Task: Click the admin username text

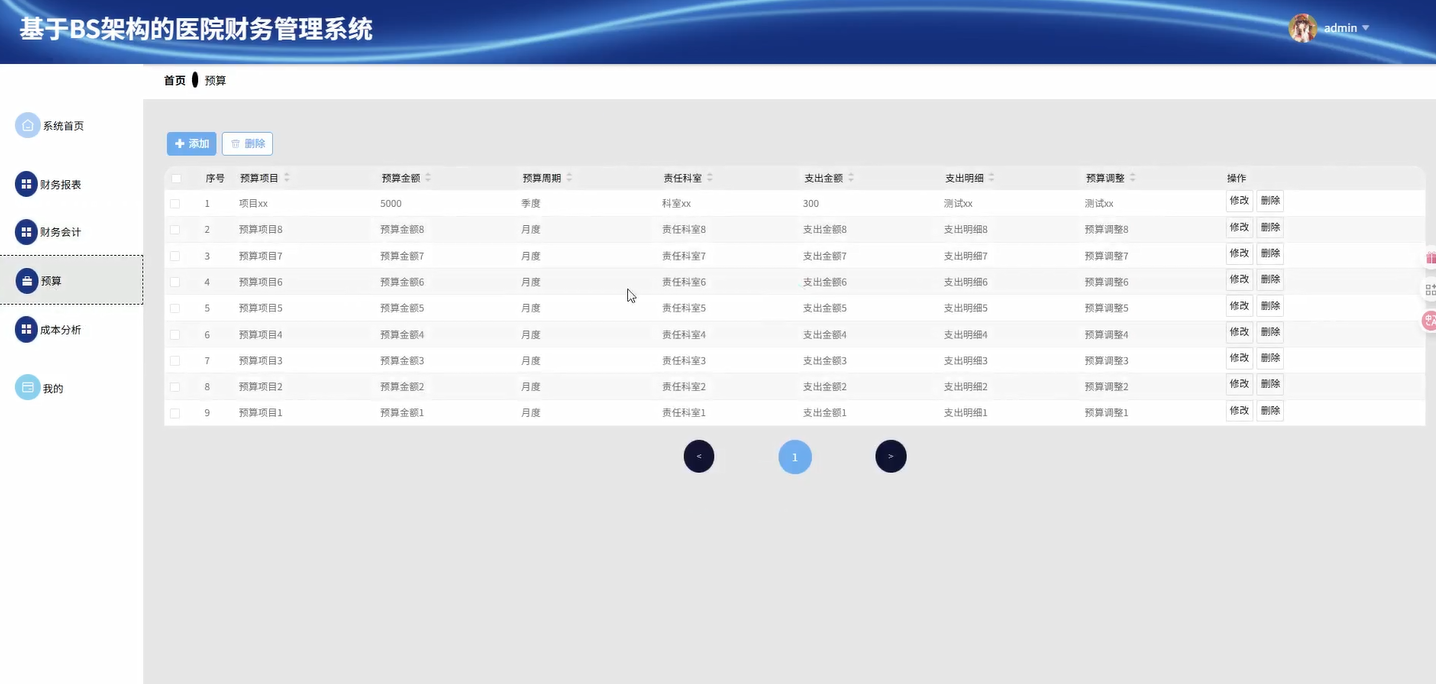Action: click(1340, 28)
